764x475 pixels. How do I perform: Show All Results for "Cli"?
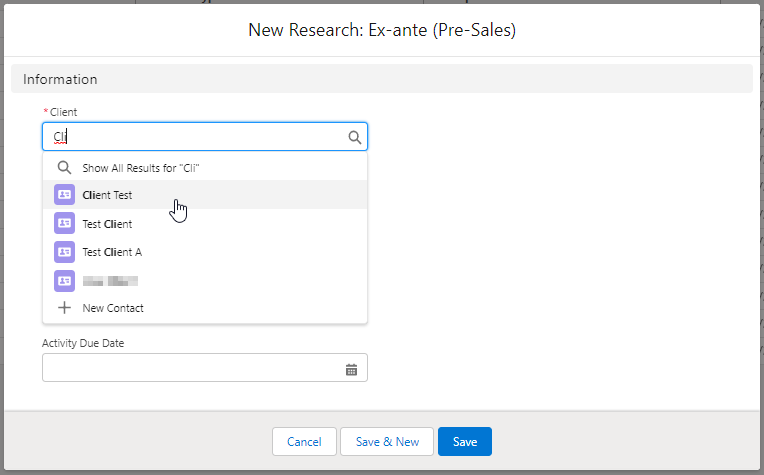[x=141, y=168]
